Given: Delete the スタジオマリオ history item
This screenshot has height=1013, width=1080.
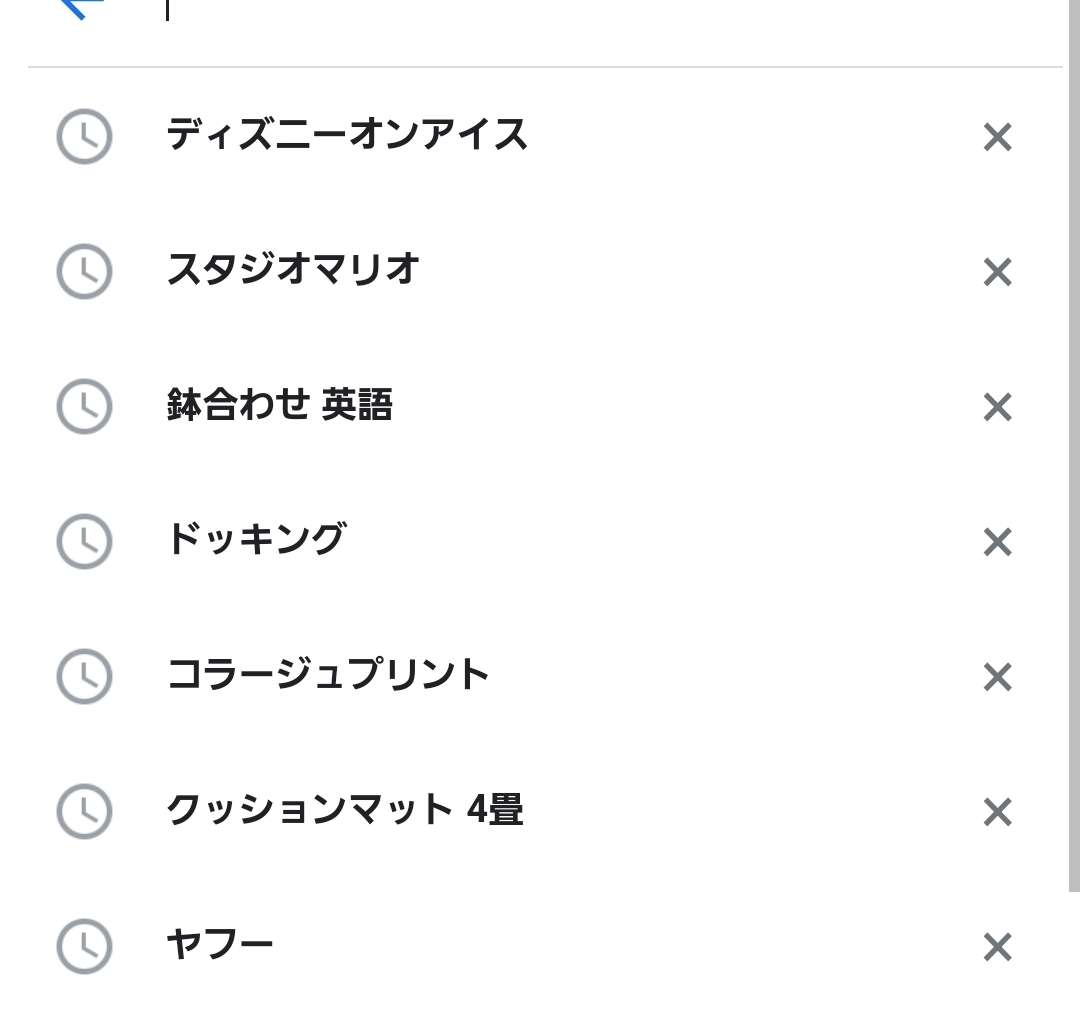Looking at the screenshot, I should [997, 272].
